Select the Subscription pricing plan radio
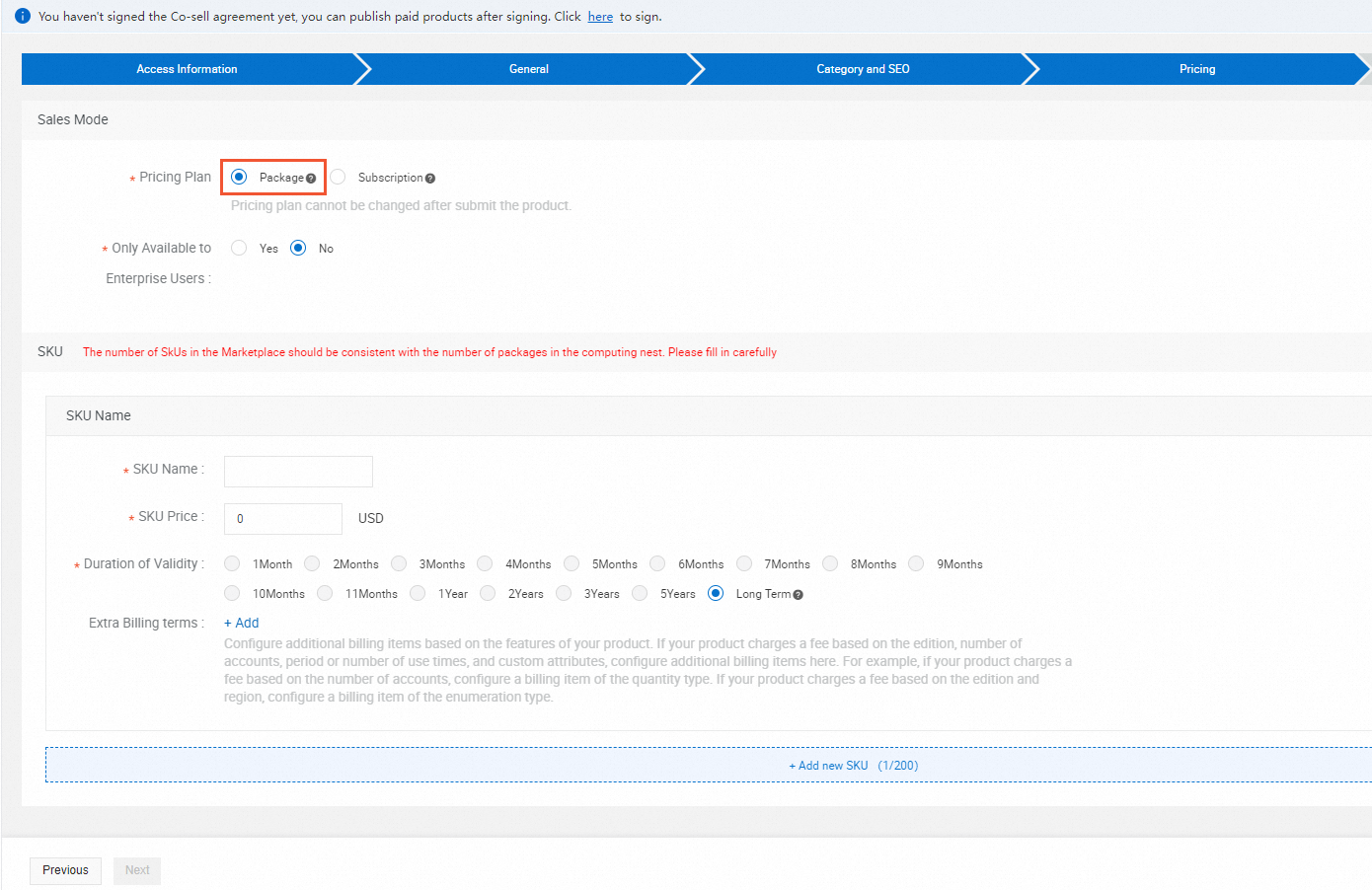1372x890 pixels. (338, 177)
